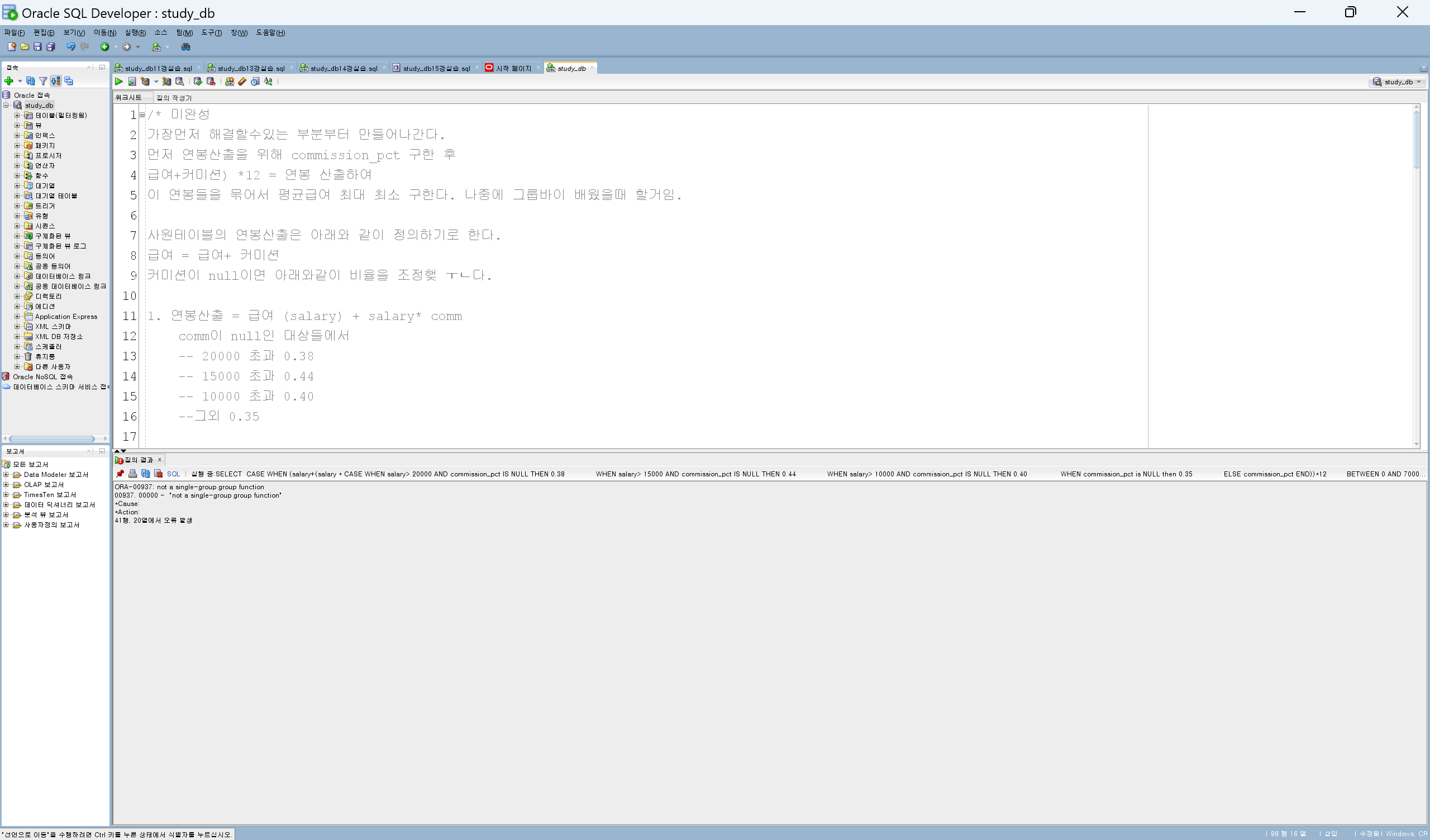Clear the worksheet with the eraser icon
This screenshot has height=840, width=1430.
click(x=242, y=82)
